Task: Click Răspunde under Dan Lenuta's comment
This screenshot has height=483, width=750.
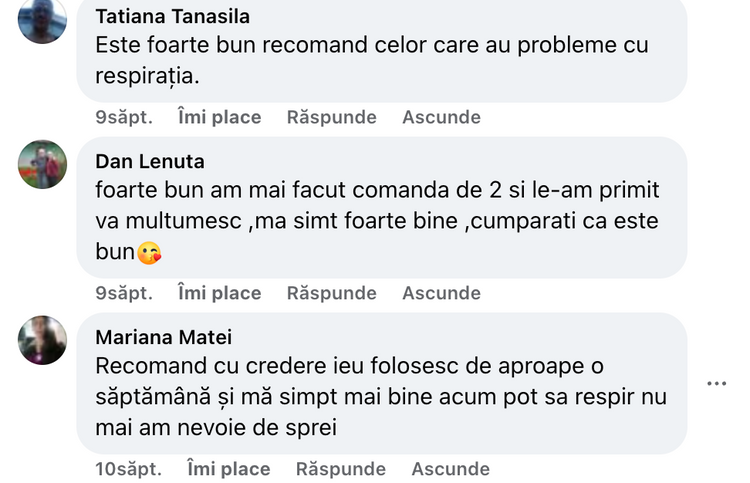Action: tap(331, 293)
